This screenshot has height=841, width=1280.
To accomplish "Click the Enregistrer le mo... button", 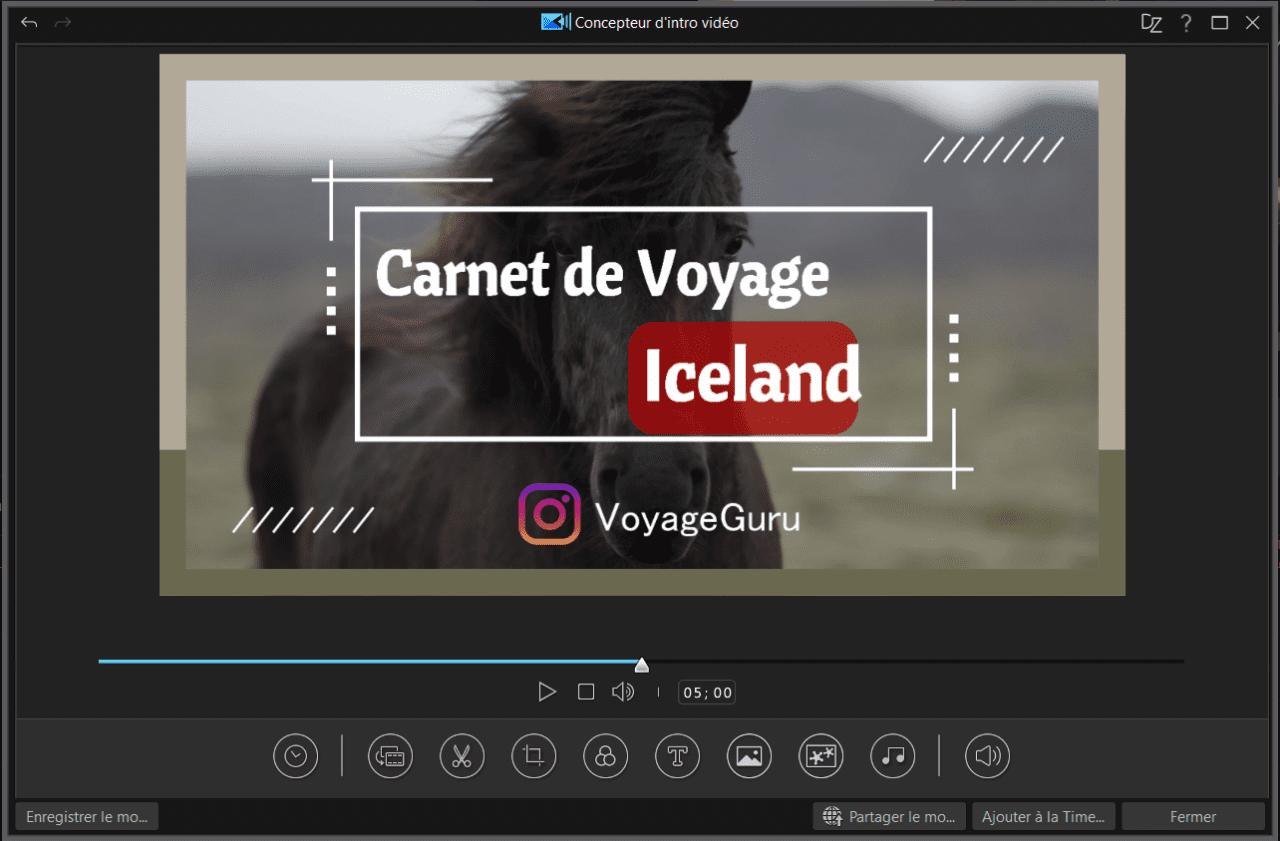I will coord(87,817).
